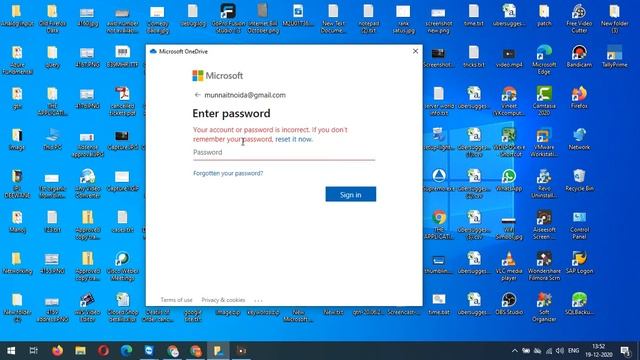Select the Firefox shortcut on the desktop
The width and height of the screenshot is (640, 360).
pos(579,98)
